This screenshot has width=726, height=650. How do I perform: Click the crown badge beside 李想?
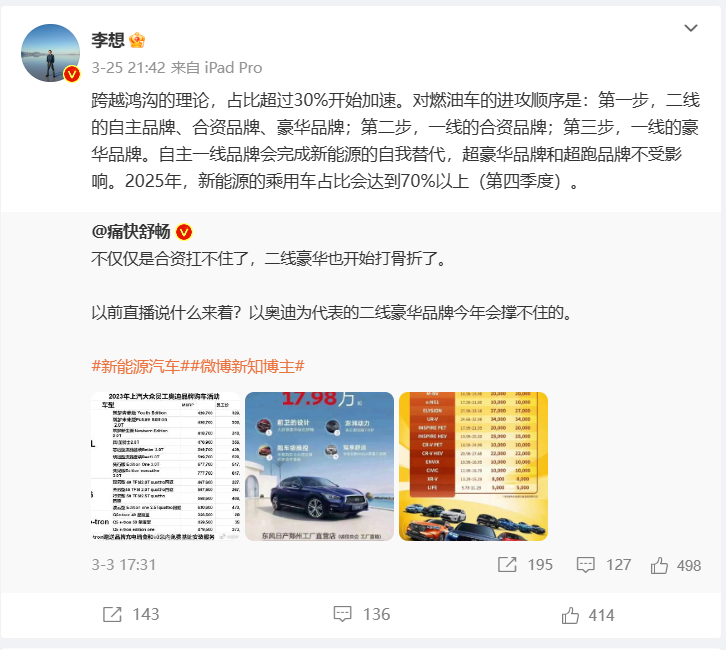(x=137, y=41)
